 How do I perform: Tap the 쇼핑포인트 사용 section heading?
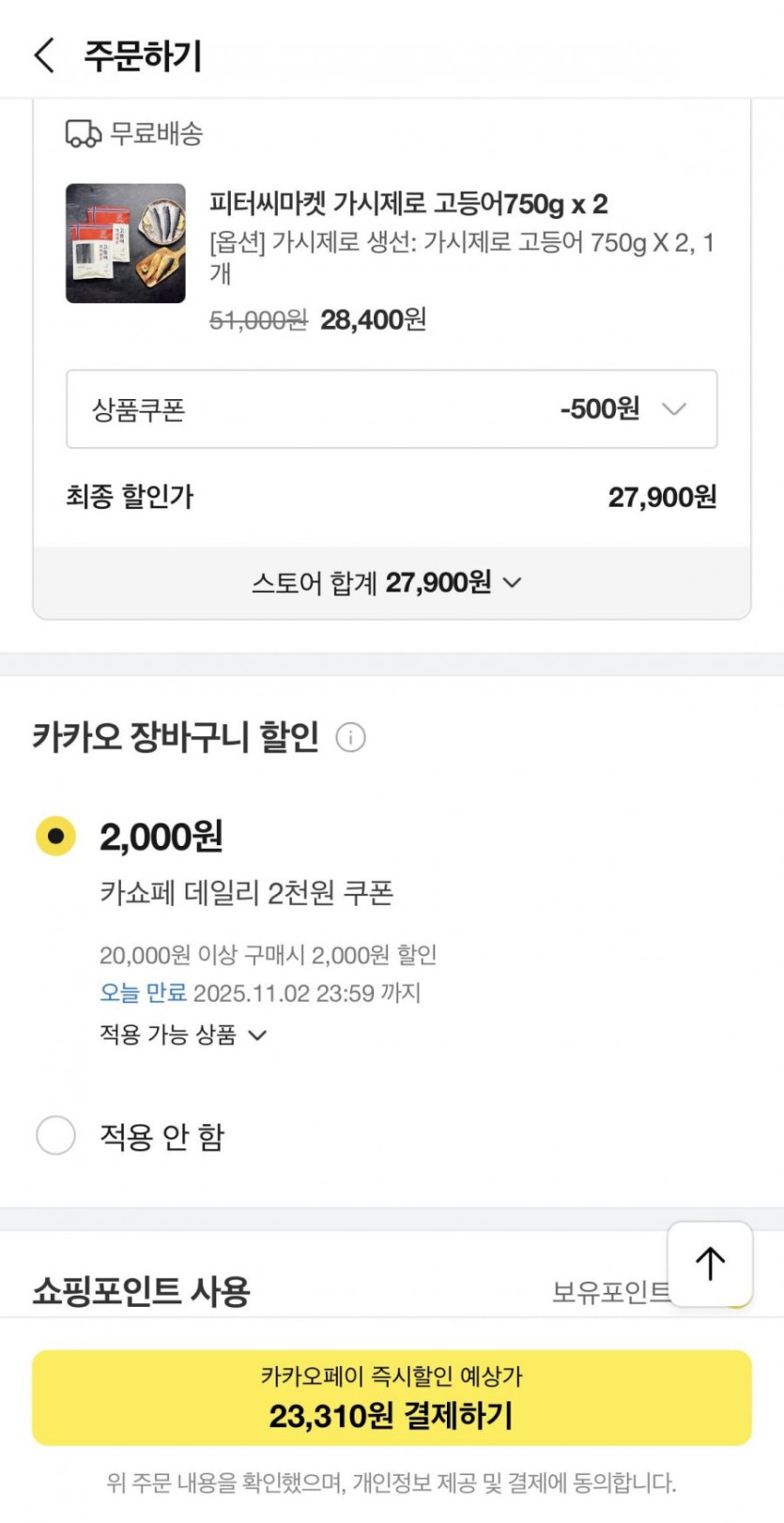(141, 1291)
